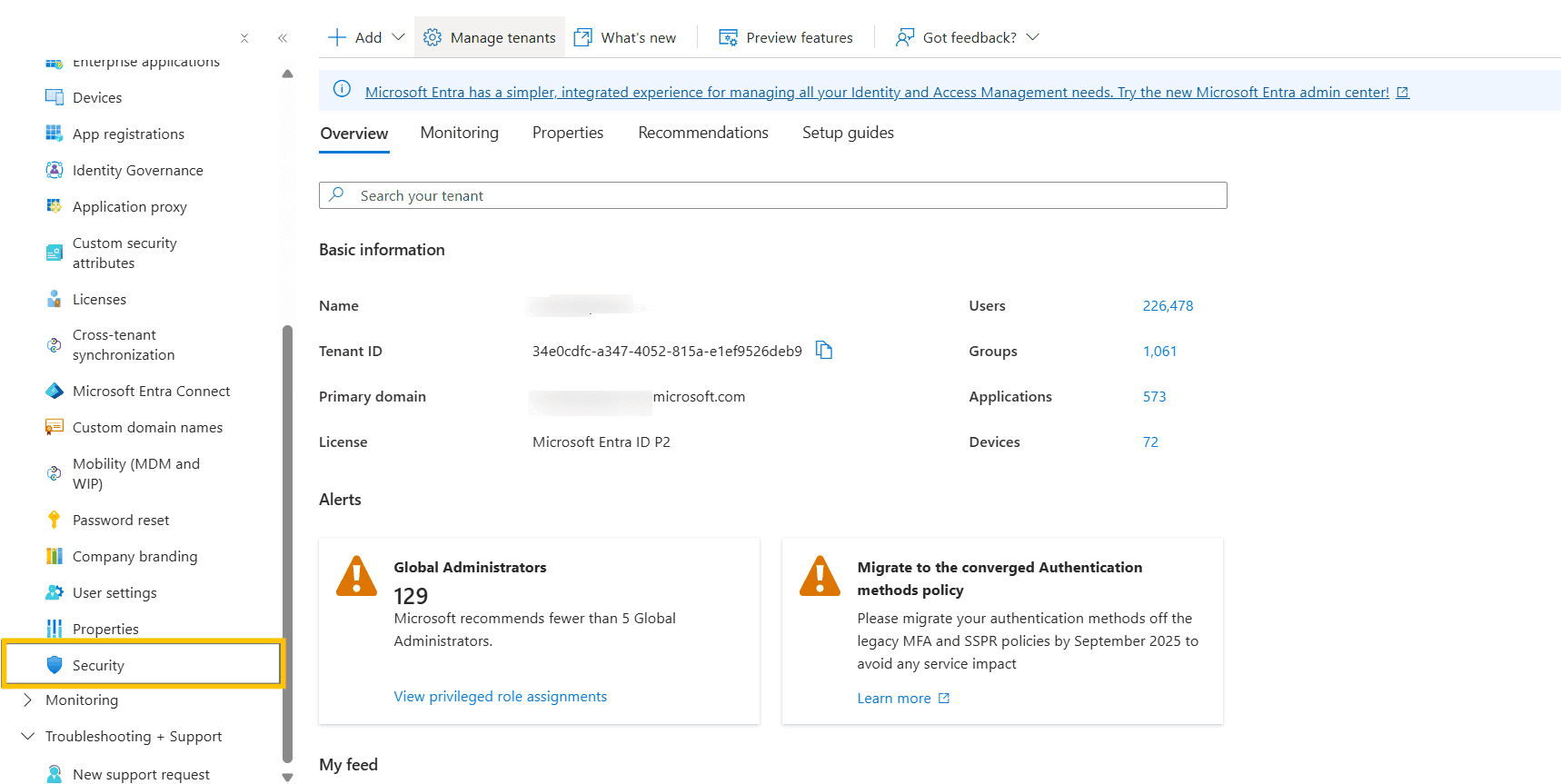Click the Licenses icon in sidebar
The image size is (1561, 784).
55,299
